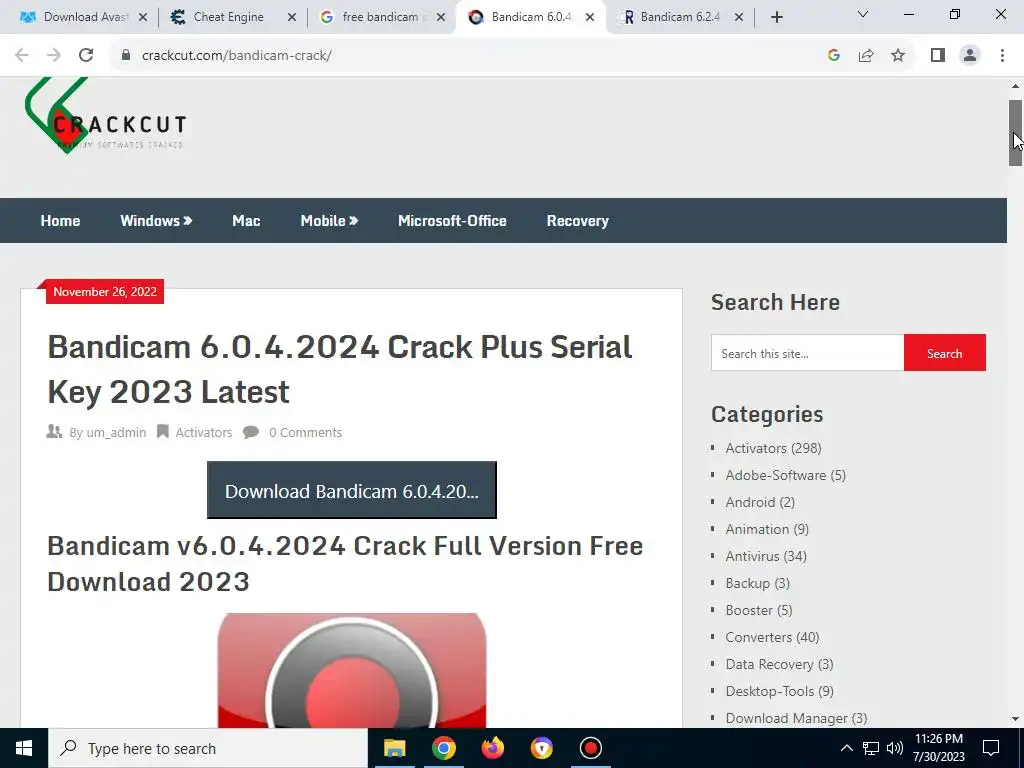1024x768 pixels.
Task: Open the tab search chevron
Action: pos(863,14)
